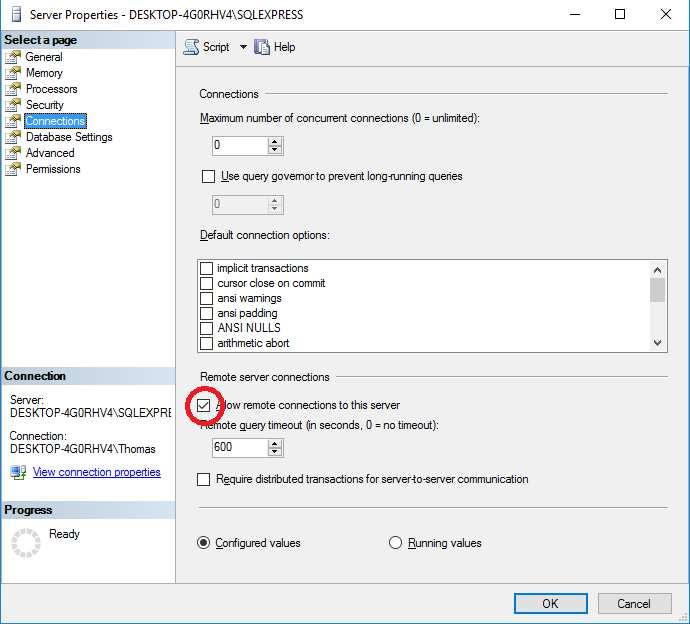Viewport: 690px width, 624px height.
Task: Click the connection options scrollbar thumb
Action: pos(657,290)
